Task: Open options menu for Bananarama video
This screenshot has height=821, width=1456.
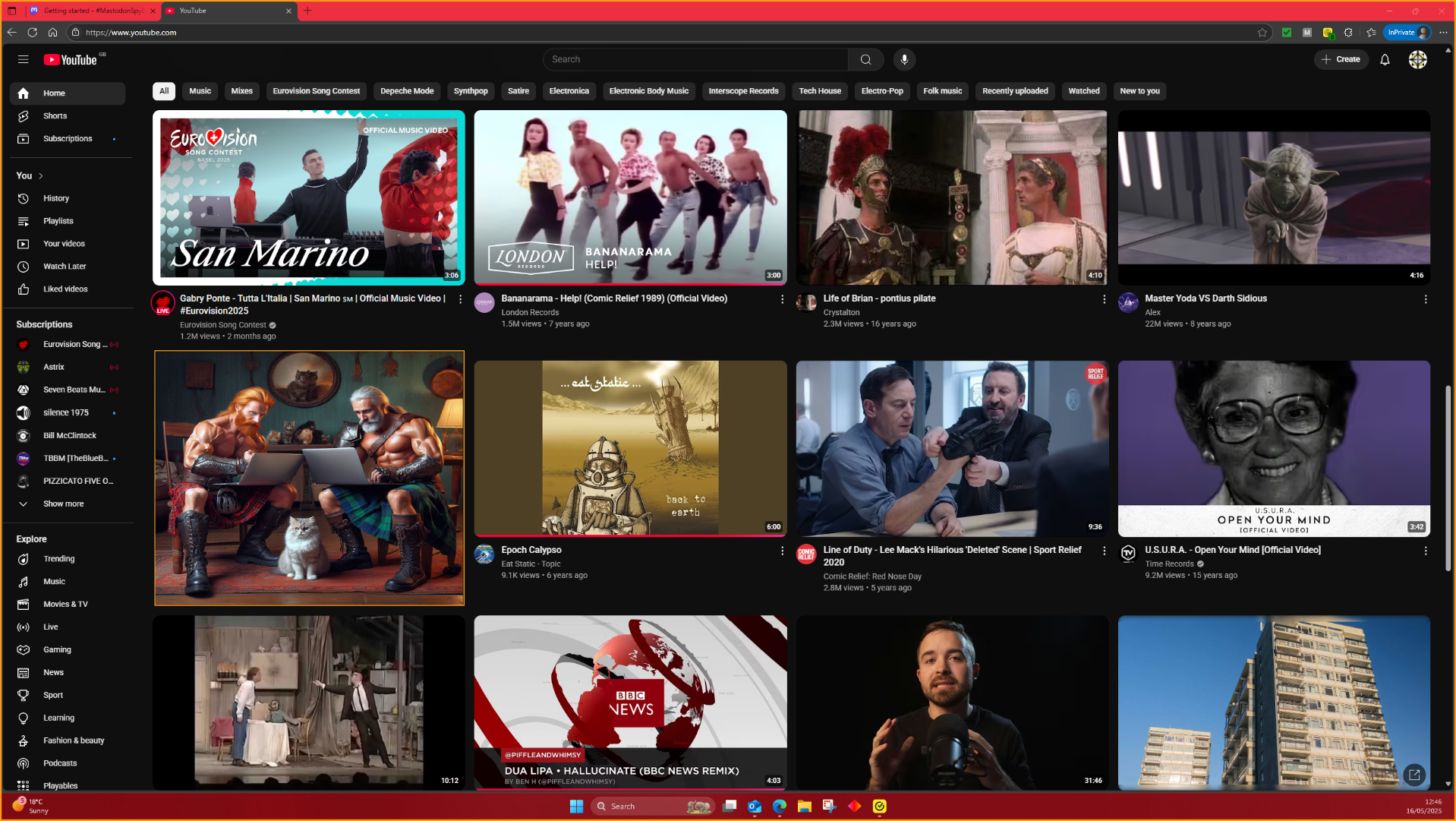Action: click(782, 299)
